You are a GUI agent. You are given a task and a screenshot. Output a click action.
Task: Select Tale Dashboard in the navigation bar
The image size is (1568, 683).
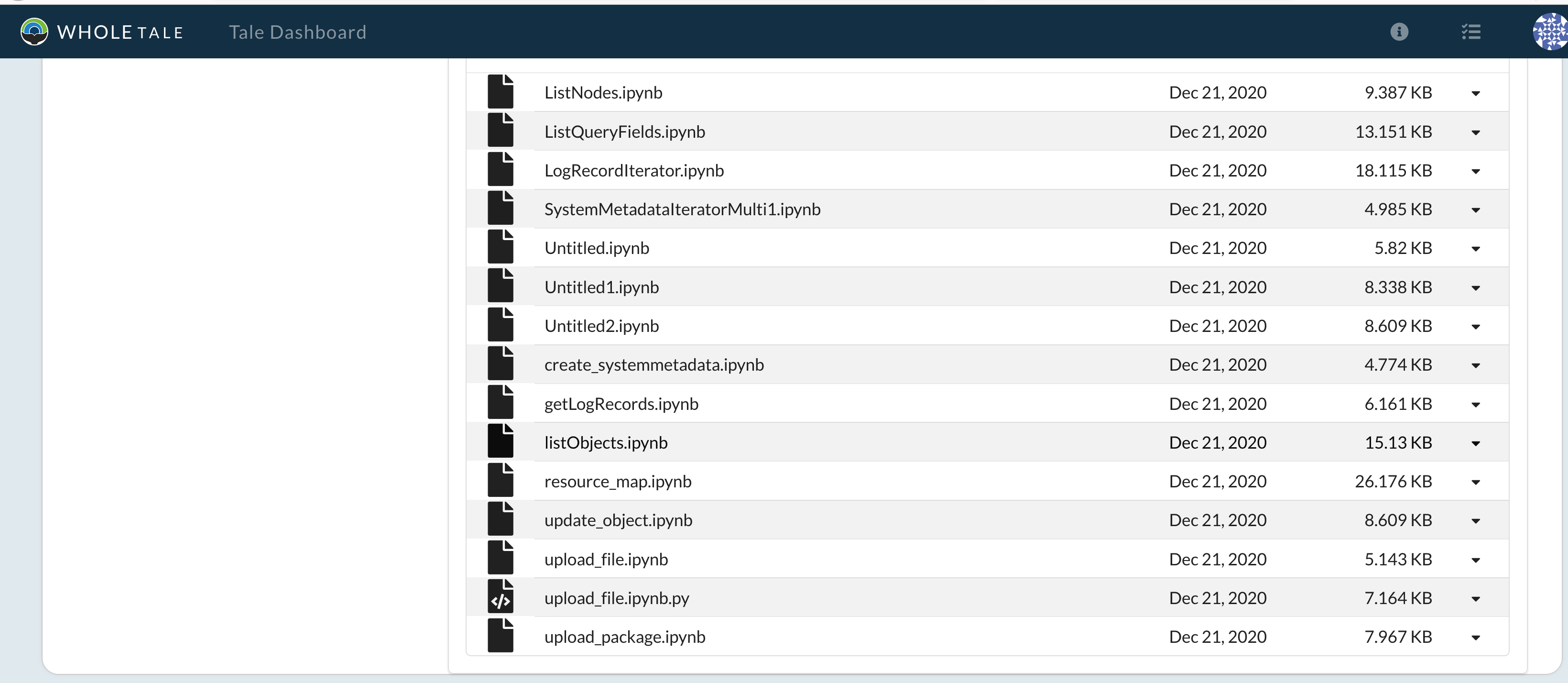(x=297, y=32)
